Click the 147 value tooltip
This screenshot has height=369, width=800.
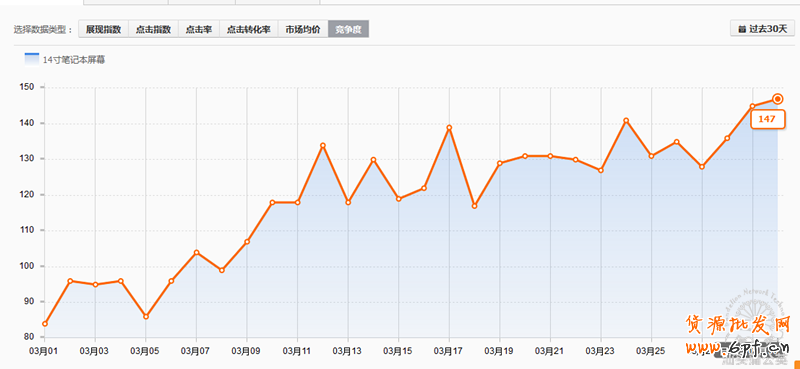pyautogui.click(x=767, y=119)
